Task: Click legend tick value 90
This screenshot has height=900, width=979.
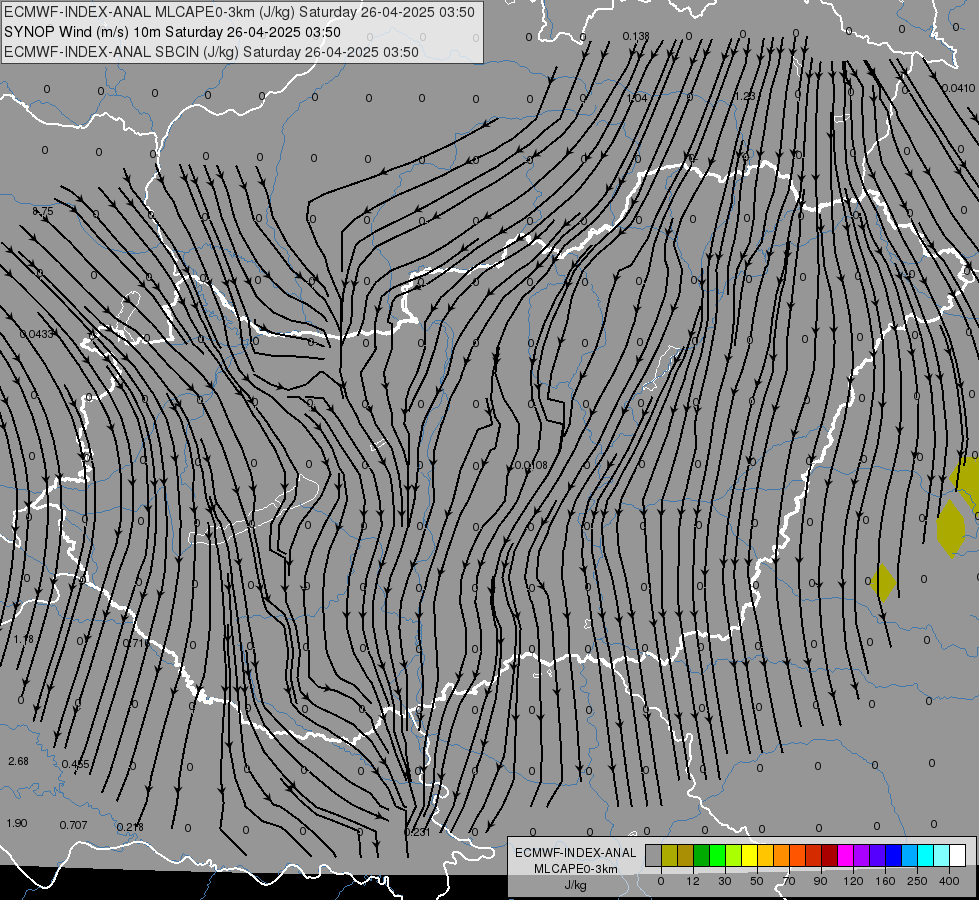Action: pos(820,881)
